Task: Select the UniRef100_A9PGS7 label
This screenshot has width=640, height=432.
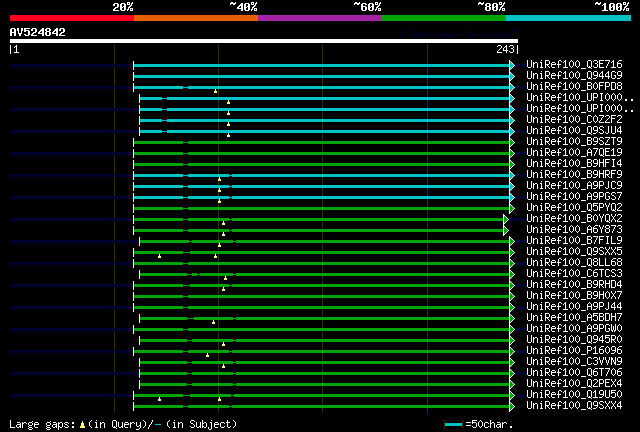Action: (574, 196)
